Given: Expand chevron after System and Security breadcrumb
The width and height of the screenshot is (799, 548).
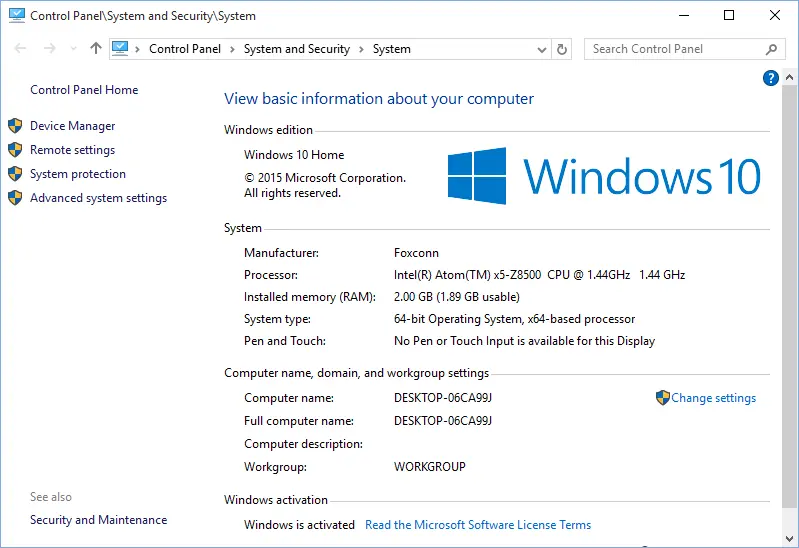Looking at the screenshot, I should pyautogui.click(x=361, y=49).
